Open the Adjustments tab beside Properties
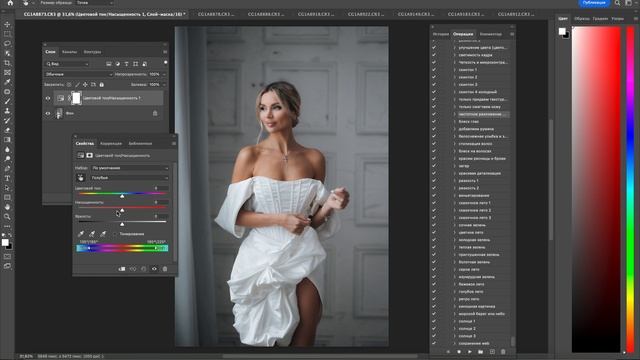Image resolution: width=640 pixels, height=360 pixels. point(111,144)
